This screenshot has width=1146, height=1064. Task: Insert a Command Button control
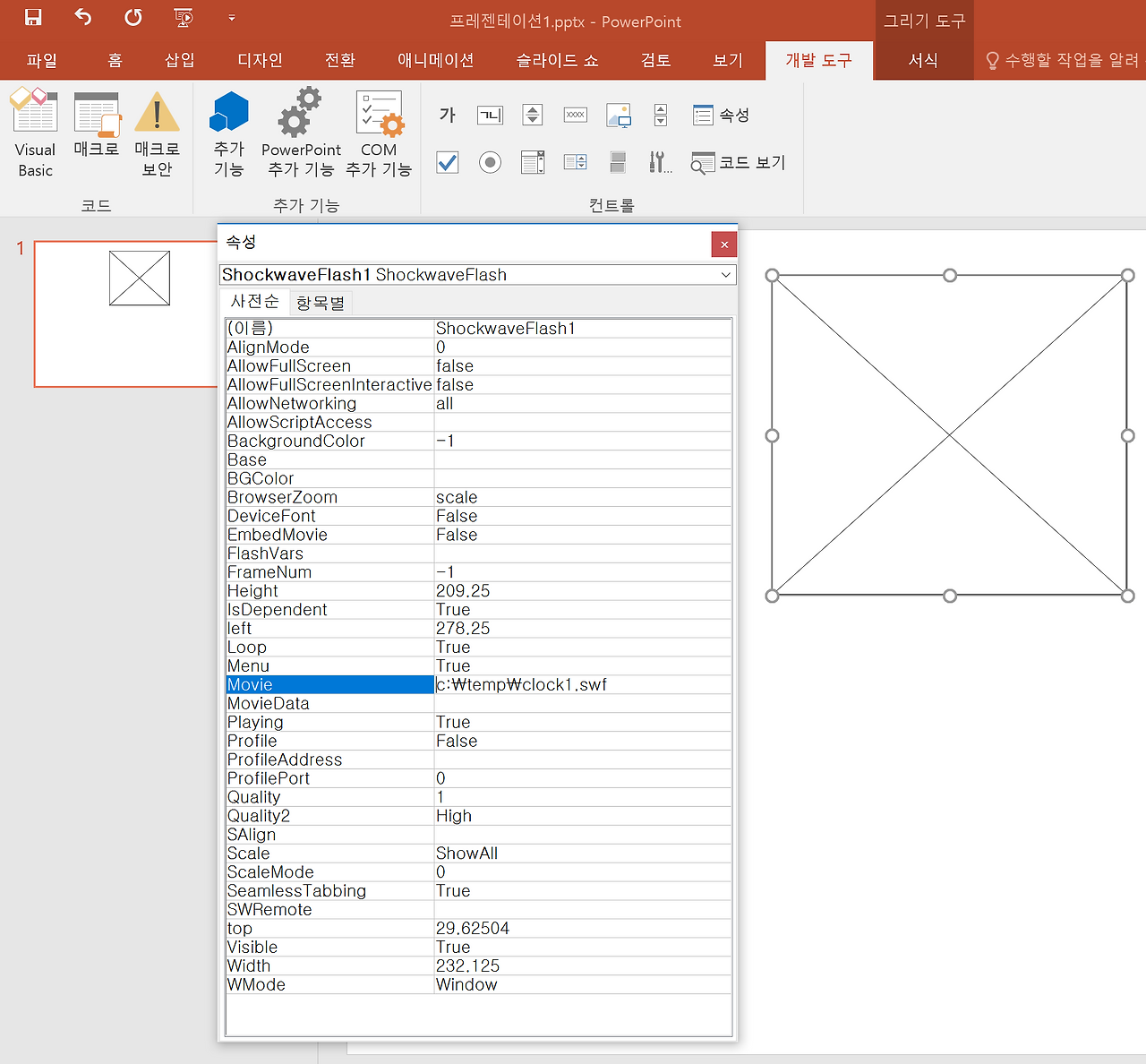[576, 115]
